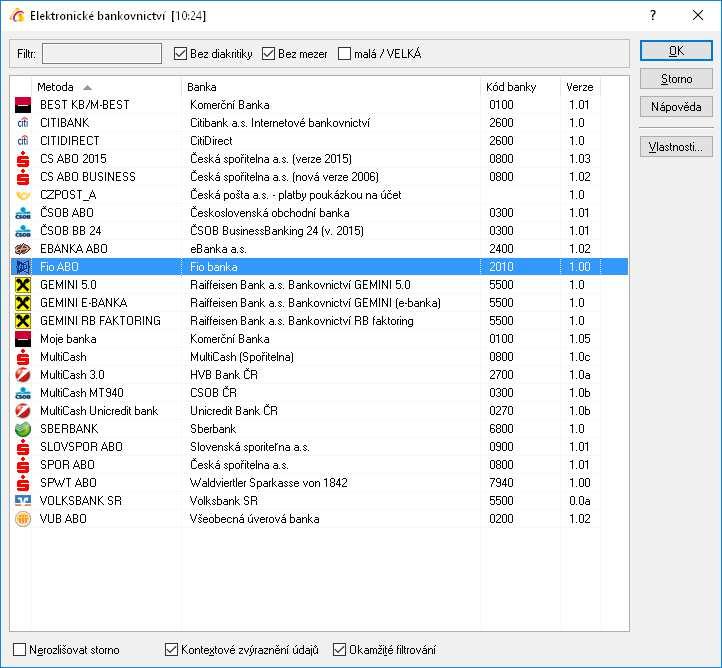This screenshot has height=668, width=722.
Task: Confirm selection with the OK button
Action: 676,51
